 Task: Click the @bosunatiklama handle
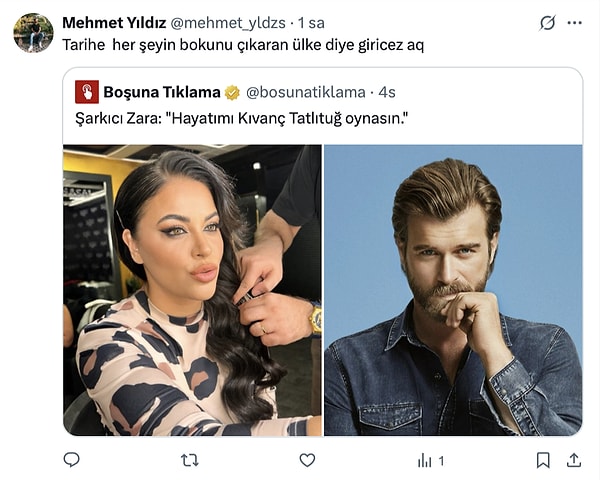[305, 92]
